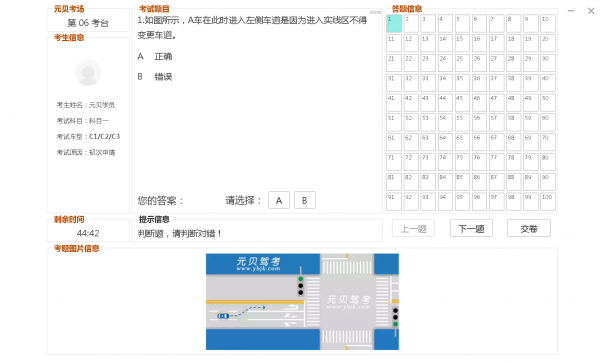Jump to question 30 in answer grid
This screenshot has height=363, width=600.
point(548,63)
